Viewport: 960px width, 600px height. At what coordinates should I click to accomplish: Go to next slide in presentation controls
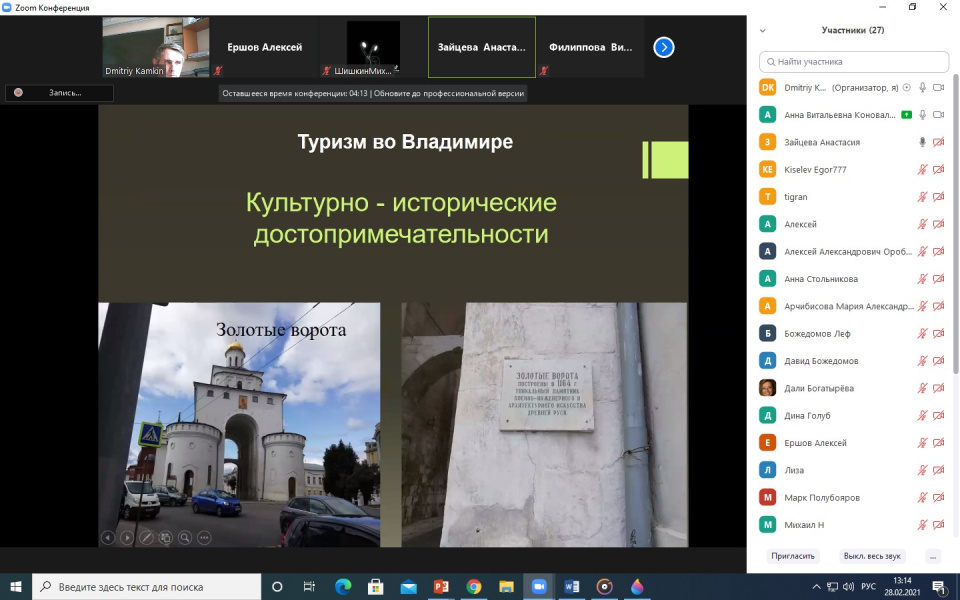tap(127, 538)
